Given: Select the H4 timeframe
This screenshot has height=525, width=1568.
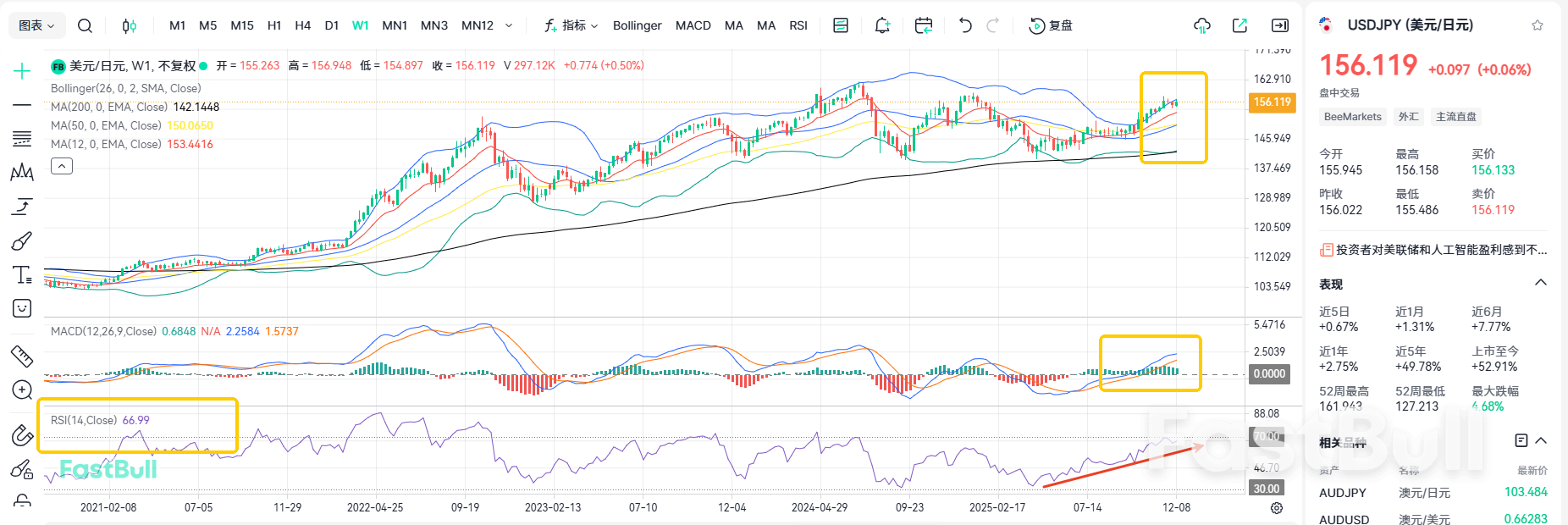Looking at the screenshot, I should (x=302, y=25).
